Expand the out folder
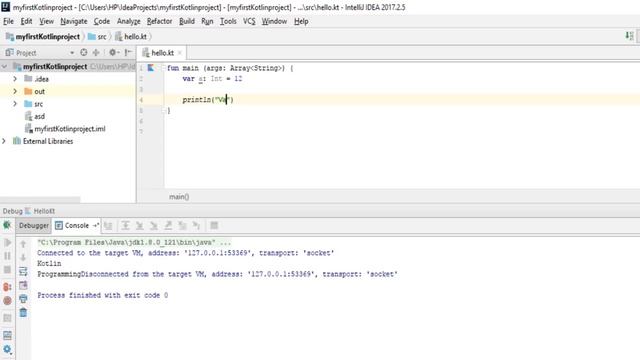Screen dimensions: 640x360 pos(15,91)
